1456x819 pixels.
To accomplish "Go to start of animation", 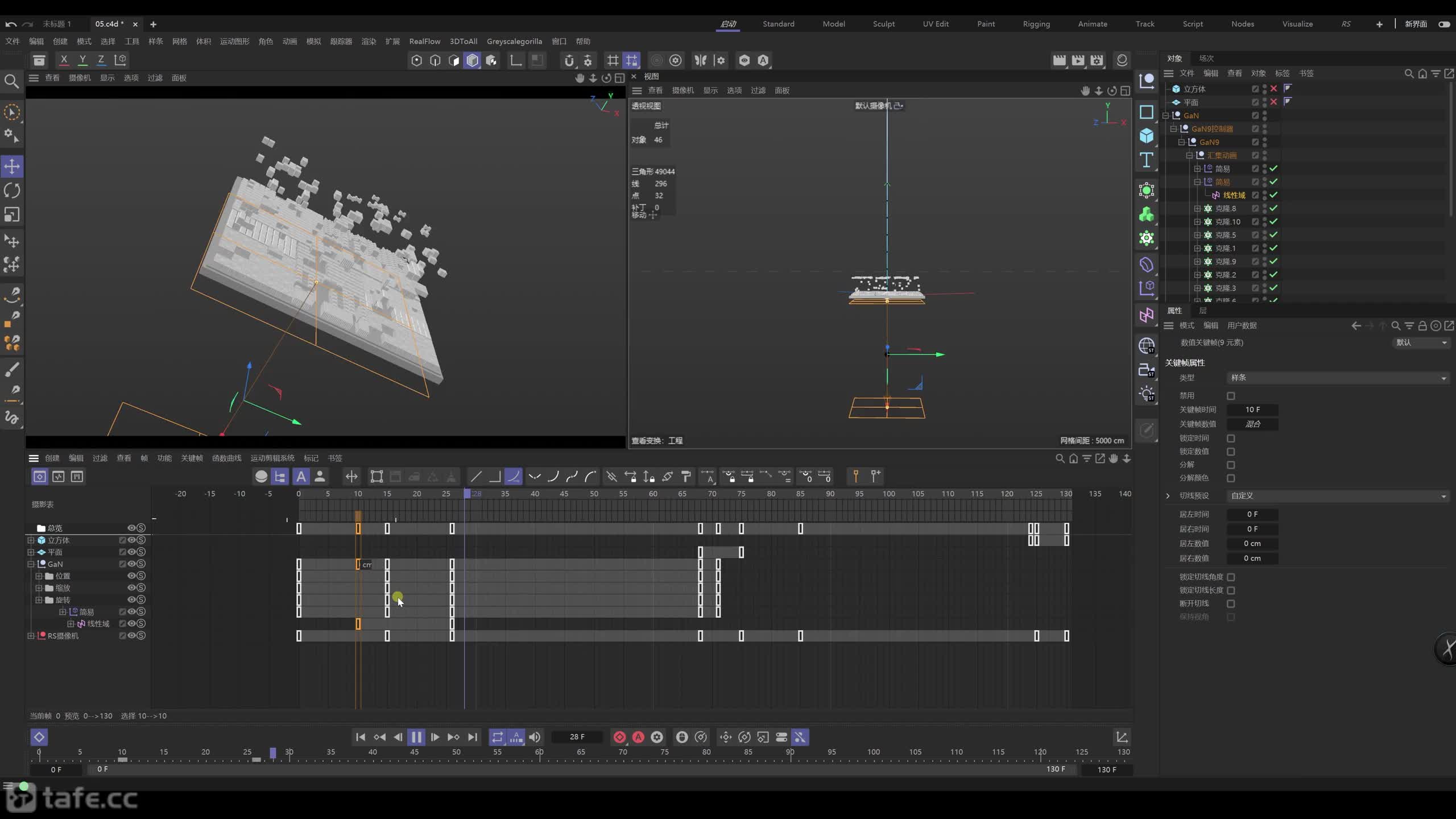I will [361, 737].
